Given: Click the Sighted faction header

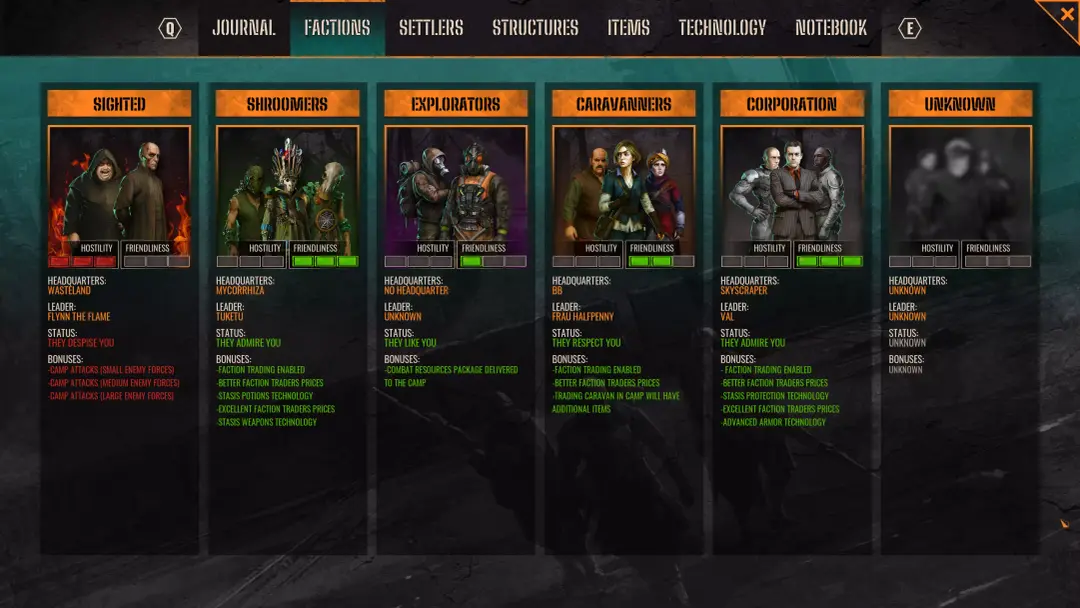Looking at the screenshot, I should point(119,104).
